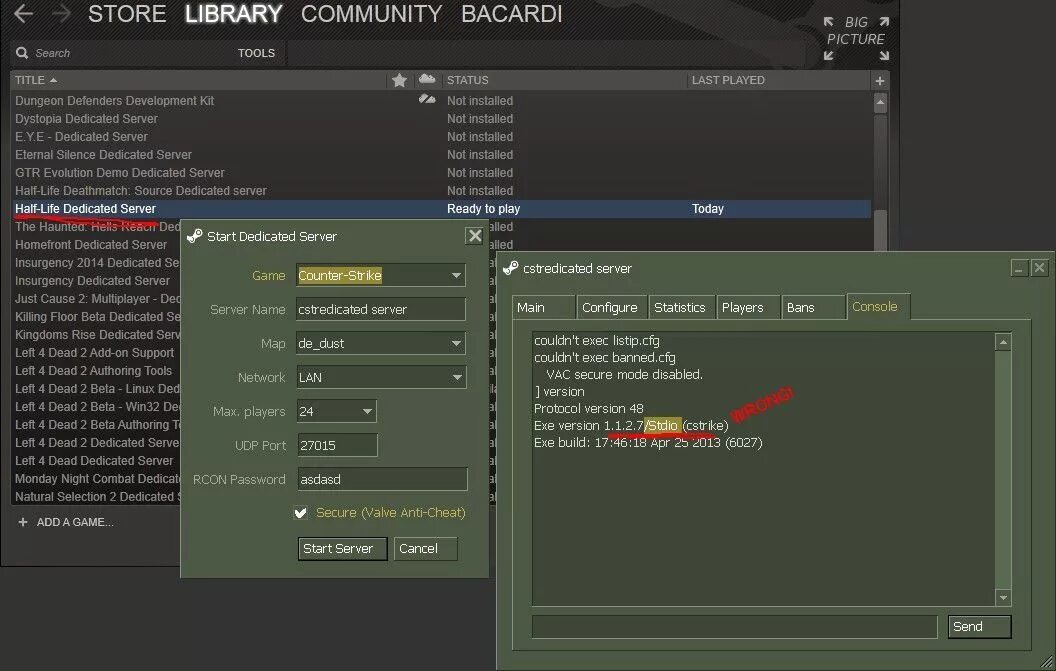Select Left 4 Dead 2 Authoring Tools
Screen dimensions: 1056x671
(x=94, y=371)
